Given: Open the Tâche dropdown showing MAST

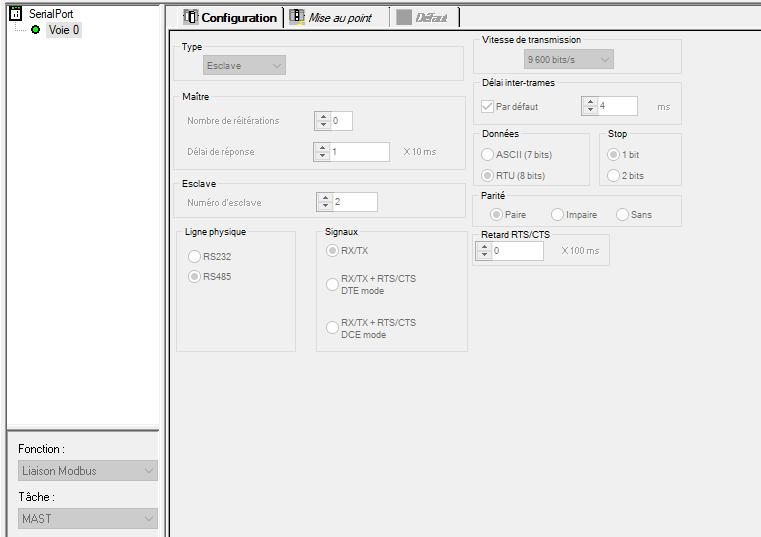Looking at the screenshot, I should 87,518.
